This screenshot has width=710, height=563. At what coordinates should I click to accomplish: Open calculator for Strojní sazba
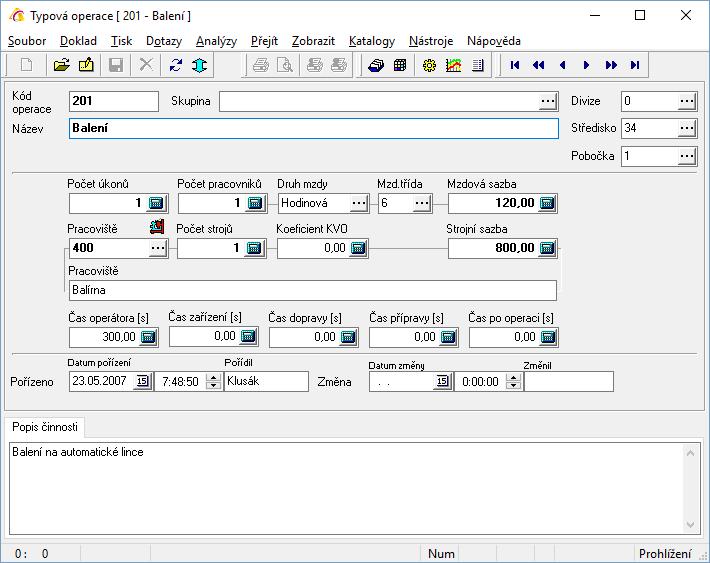[547, 248]
